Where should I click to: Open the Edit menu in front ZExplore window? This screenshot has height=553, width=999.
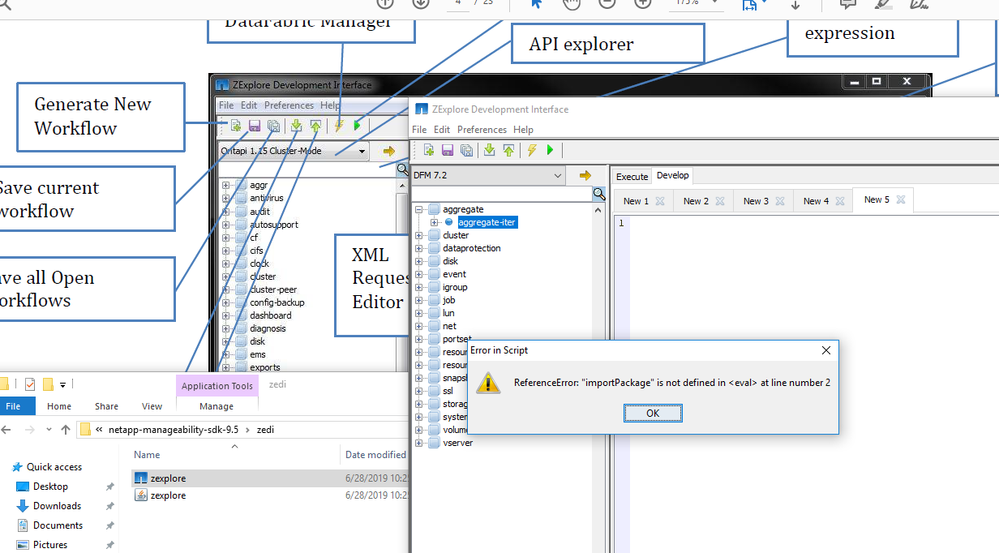(442, 129)
